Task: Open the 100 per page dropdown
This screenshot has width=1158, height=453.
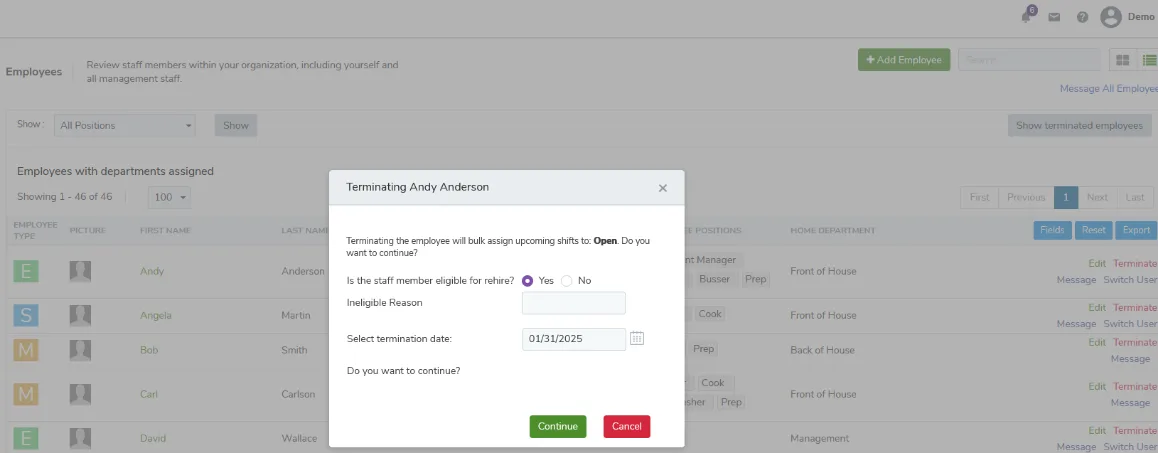Action: coord(170,197)
